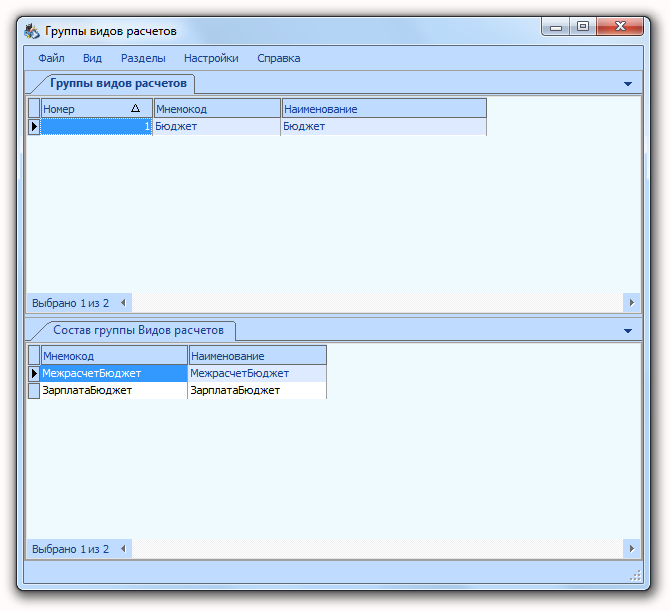Maximize the Группы видов расчетов window
The image size is (670, 611).
[583, 27]
